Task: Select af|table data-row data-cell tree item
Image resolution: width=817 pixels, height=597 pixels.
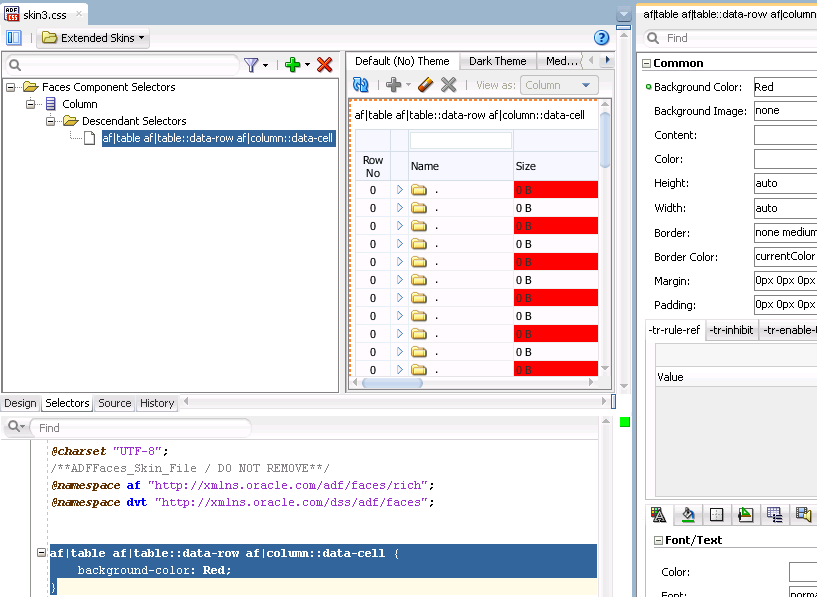Action: click(x=218, y=139)
